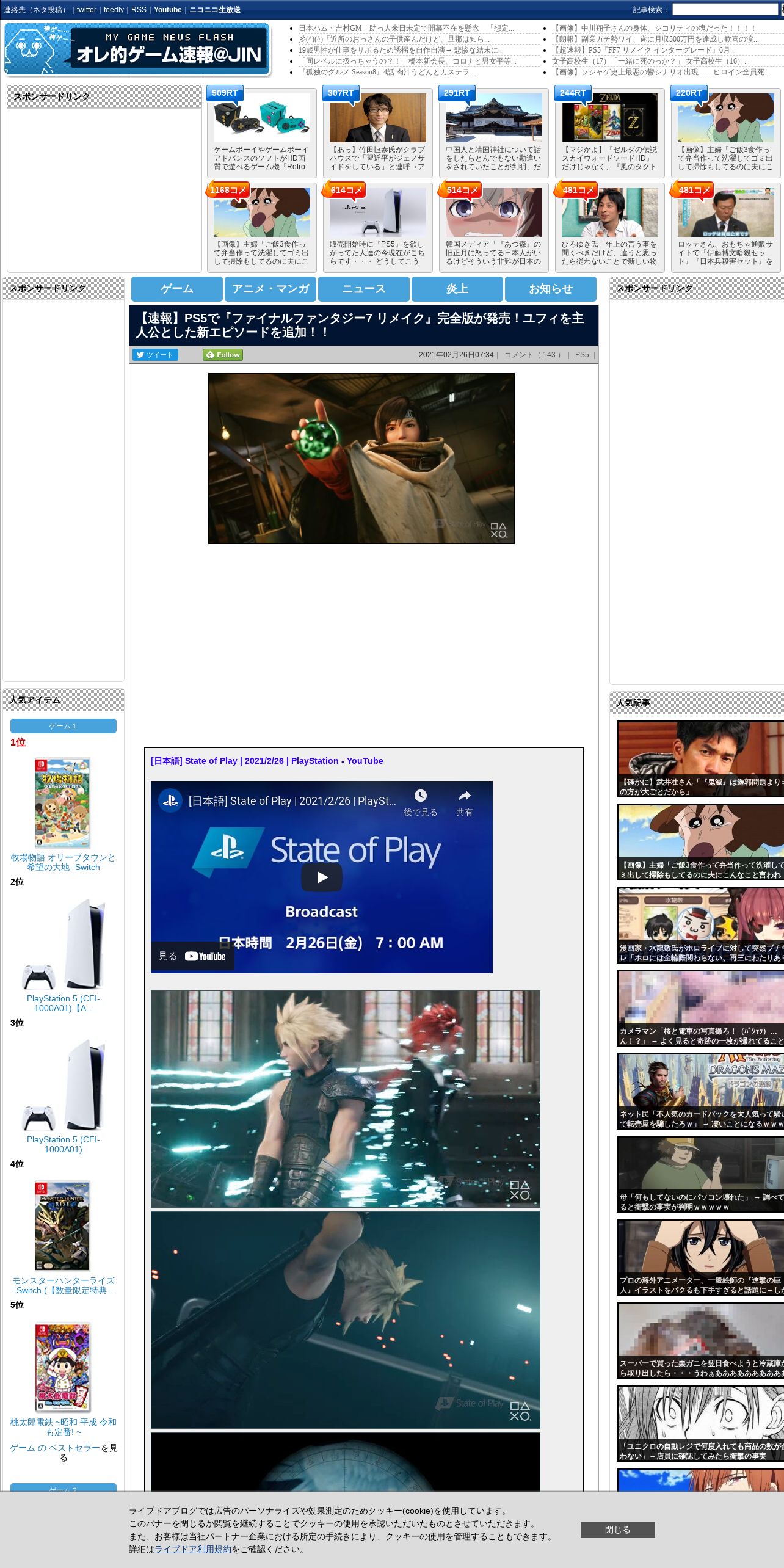784x1568 pixels.
Task: Click the 中川翔子さん headline link
Action: (654, 28)
